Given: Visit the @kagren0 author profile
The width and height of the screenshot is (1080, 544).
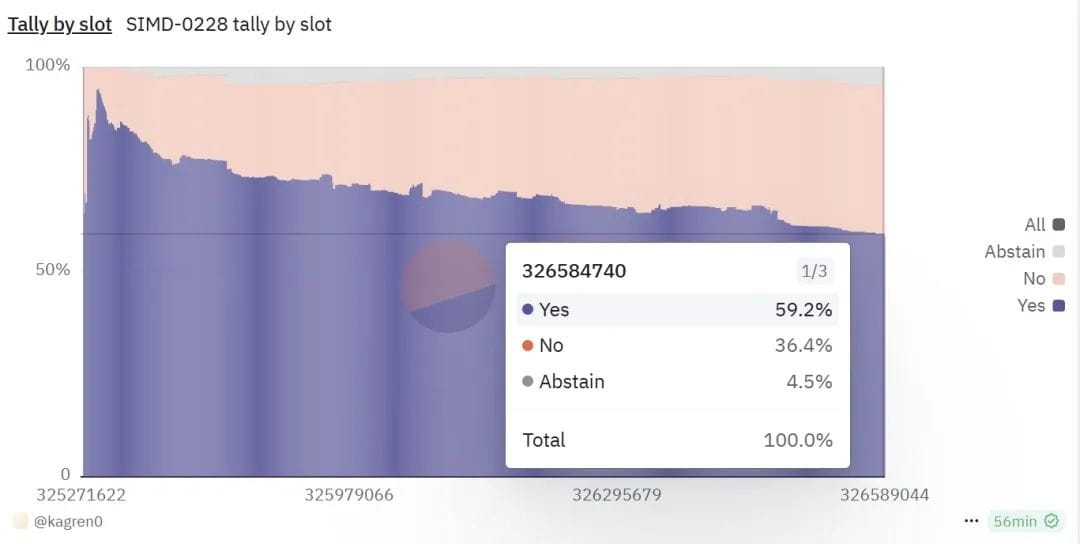Looking at the screenshot, I should pos(68,521).
